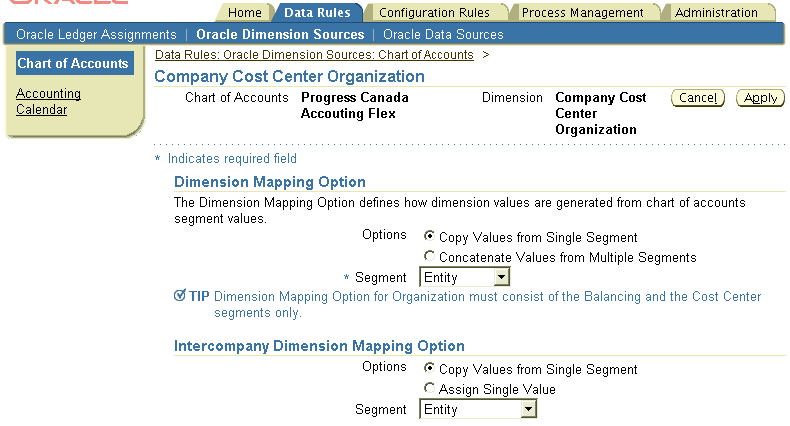Open the Accounting Calendar link
Image resolution: width=790 pixels, height=426 pixels.
point(48,101)
